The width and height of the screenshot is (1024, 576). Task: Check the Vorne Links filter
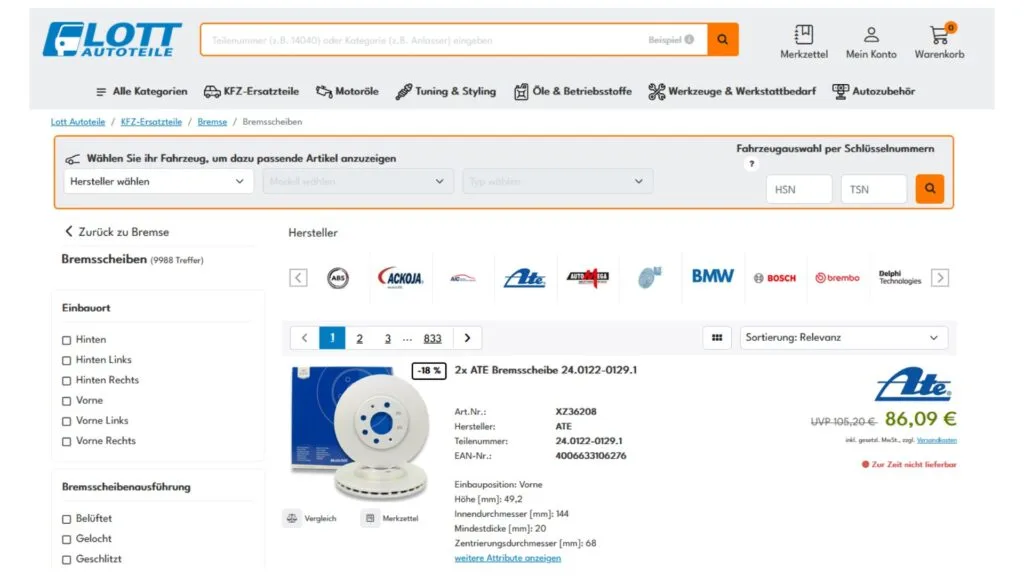pyautogui.click(x=67, y=421)
